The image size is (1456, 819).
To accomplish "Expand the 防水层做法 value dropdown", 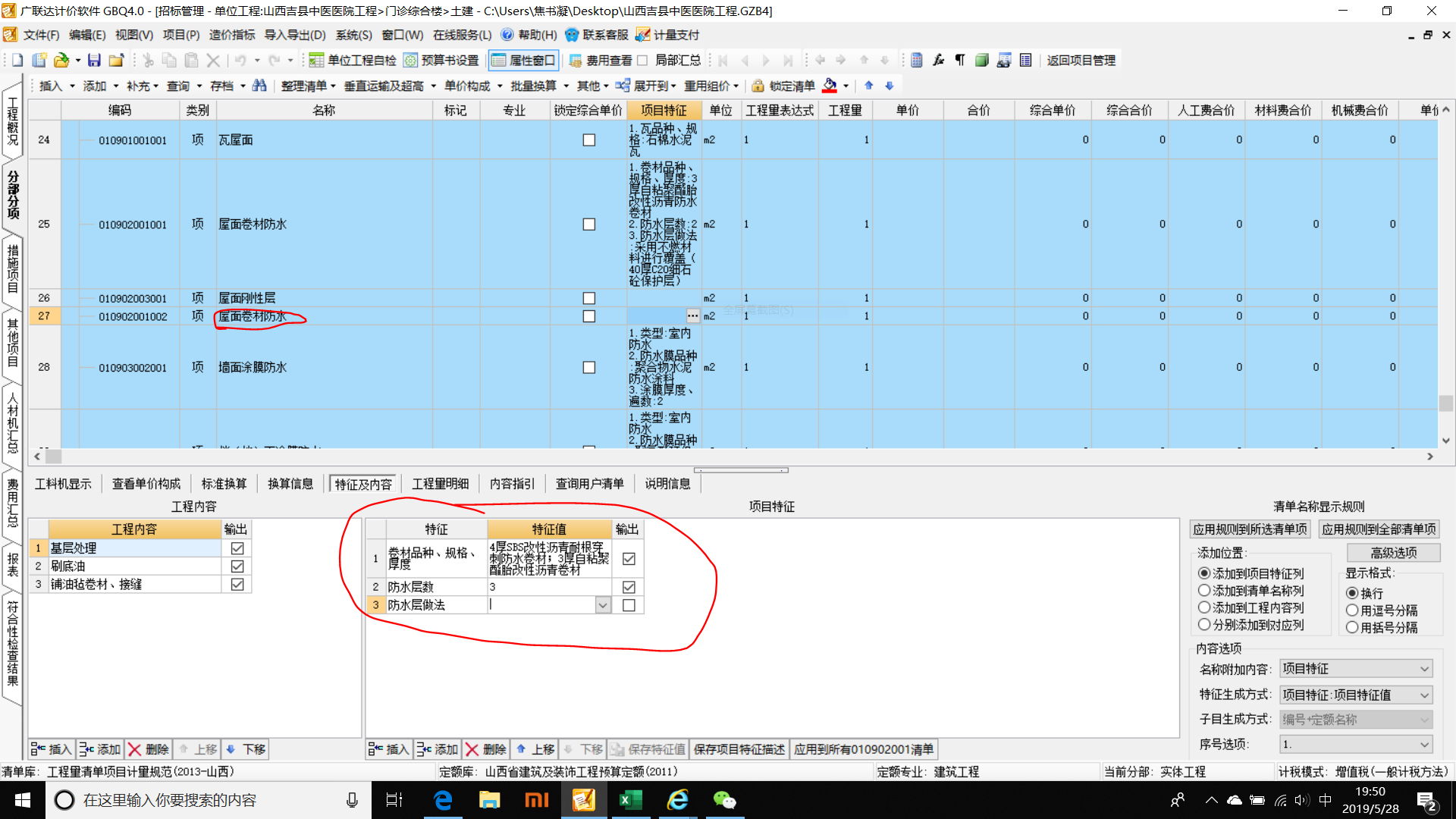I will [x=603, y=605].
